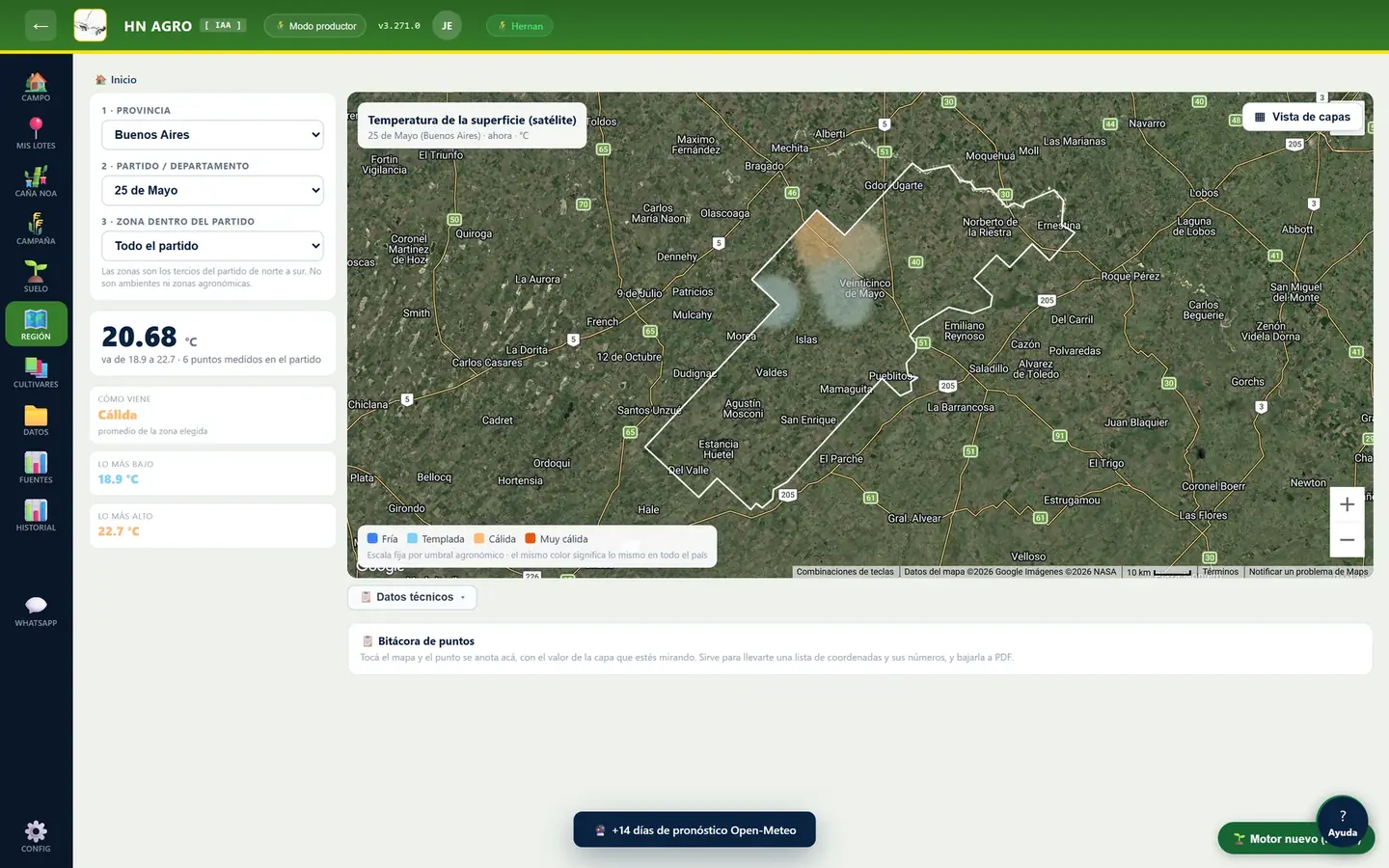Image resolution: width=1389 pixels, height=868 pixels.
Task: Open the Partido dropdown 25 de Mayo
Action: click(212, 190)
